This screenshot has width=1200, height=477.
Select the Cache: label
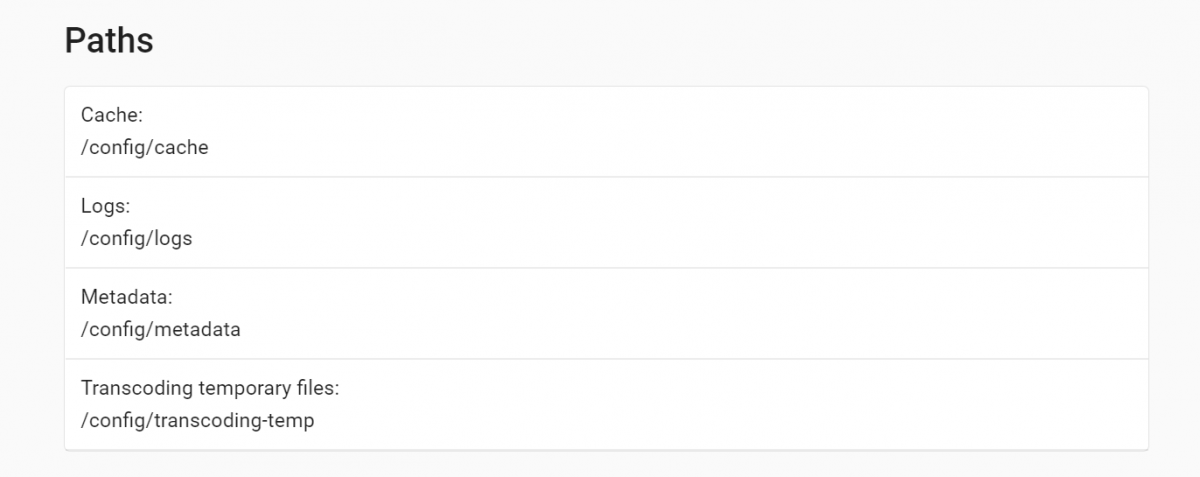tap(112, 116)
